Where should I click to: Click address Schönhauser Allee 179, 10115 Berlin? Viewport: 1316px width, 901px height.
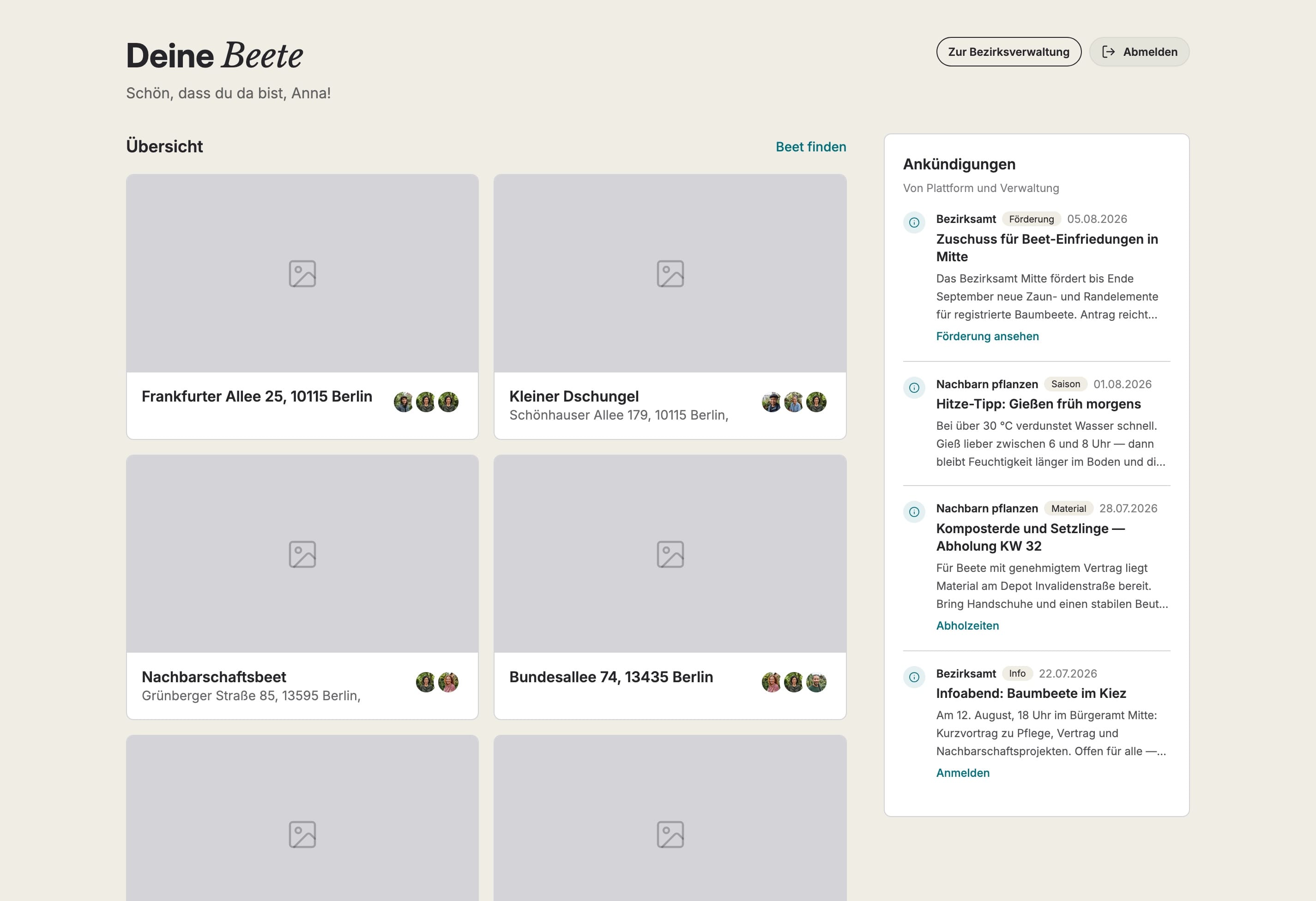618,415
